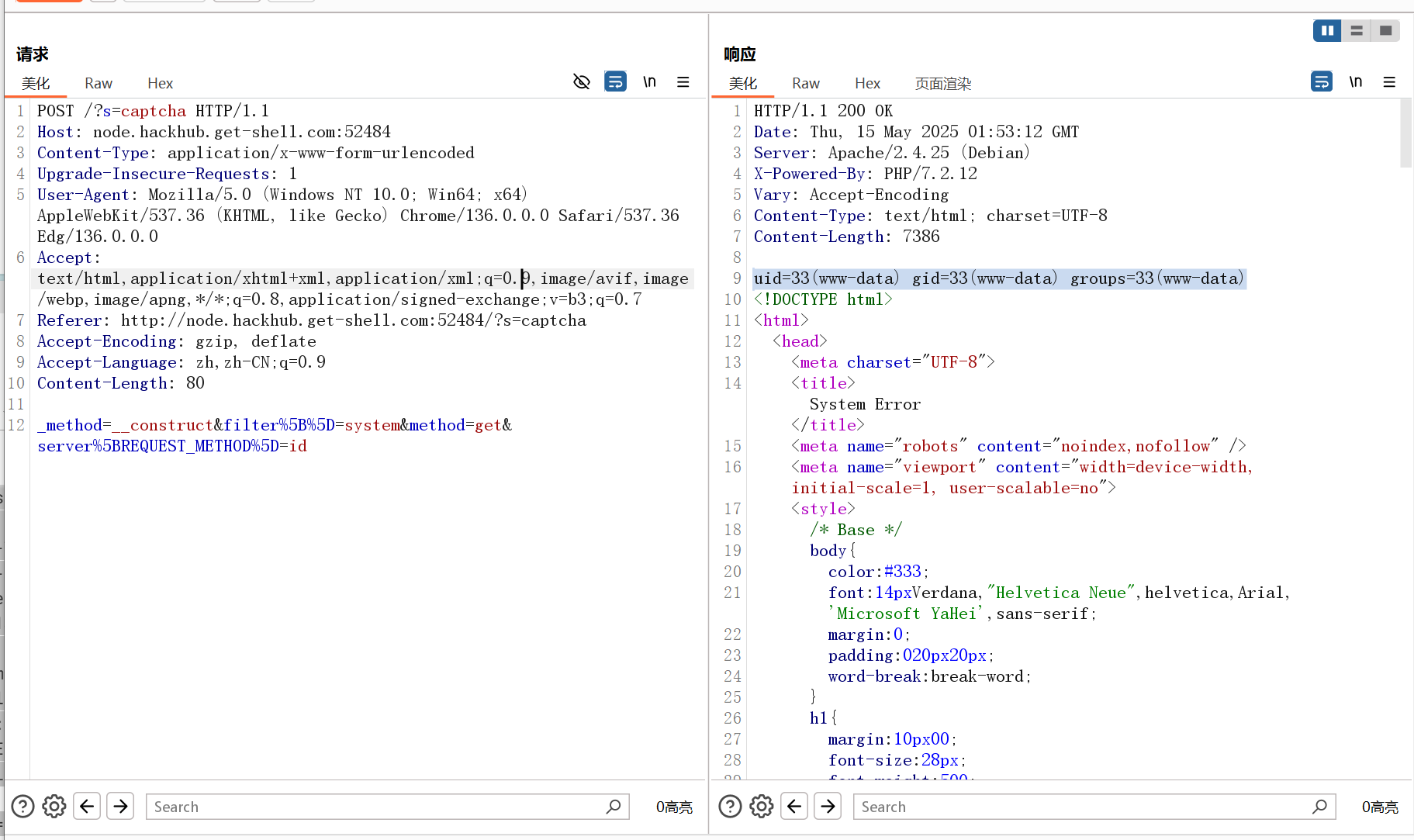
Task: Switch to the Raw tab of the request
Action: point(98,83)
